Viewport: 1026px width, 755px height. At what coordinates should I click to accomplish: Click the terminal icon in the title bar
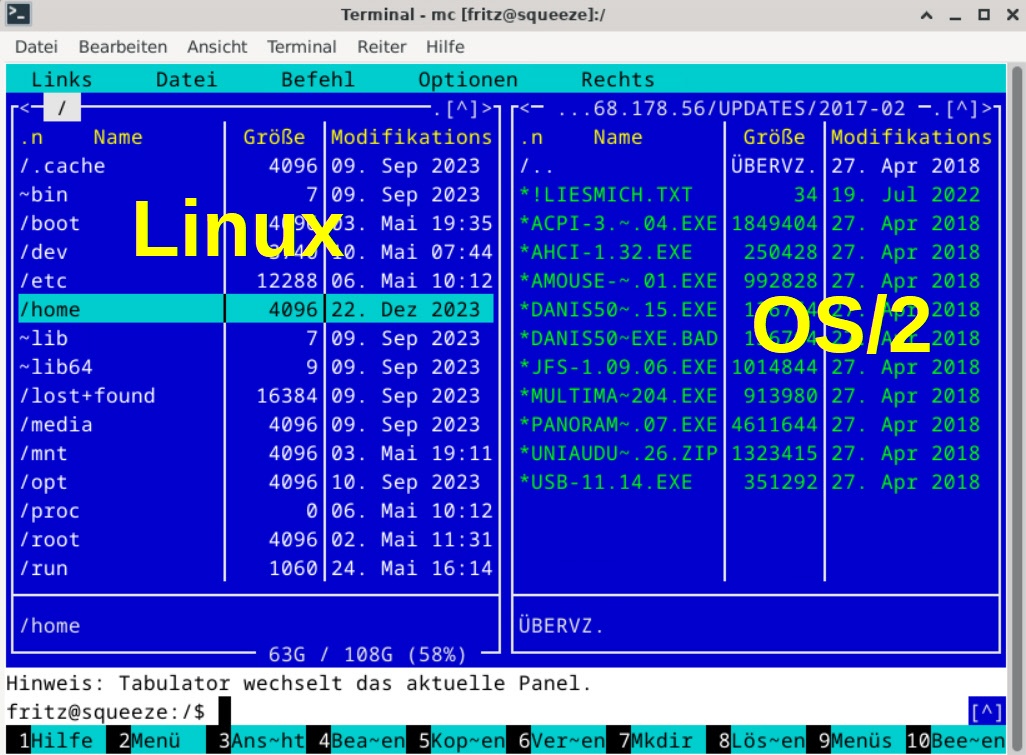(18, 14)
